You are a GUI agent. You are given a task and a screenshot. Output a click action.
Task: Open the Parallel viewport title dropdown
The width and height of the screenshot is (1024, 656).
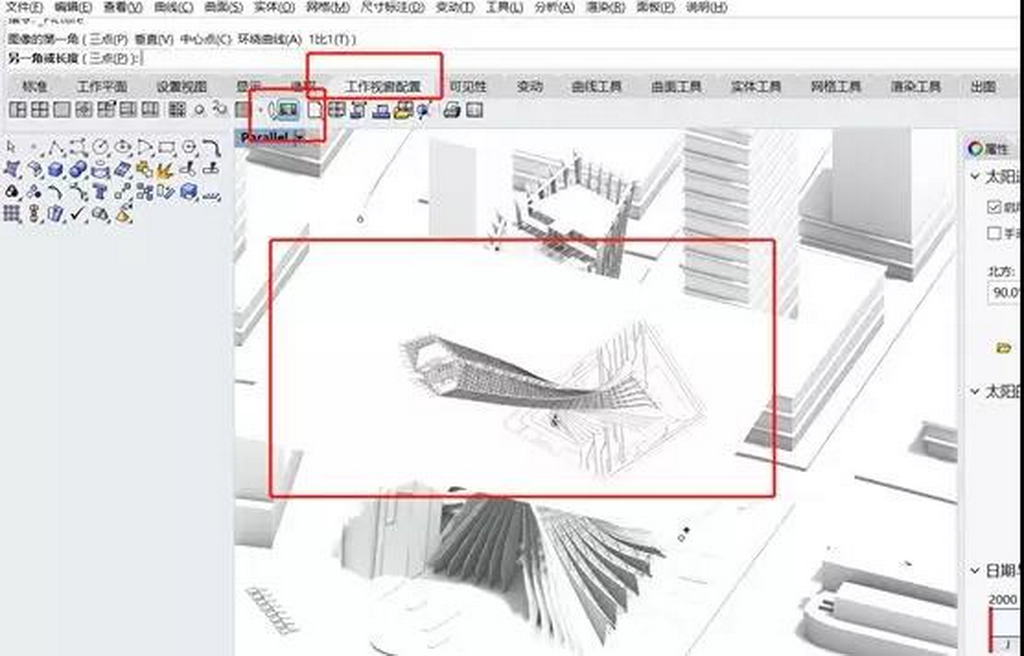coord(298,137)
